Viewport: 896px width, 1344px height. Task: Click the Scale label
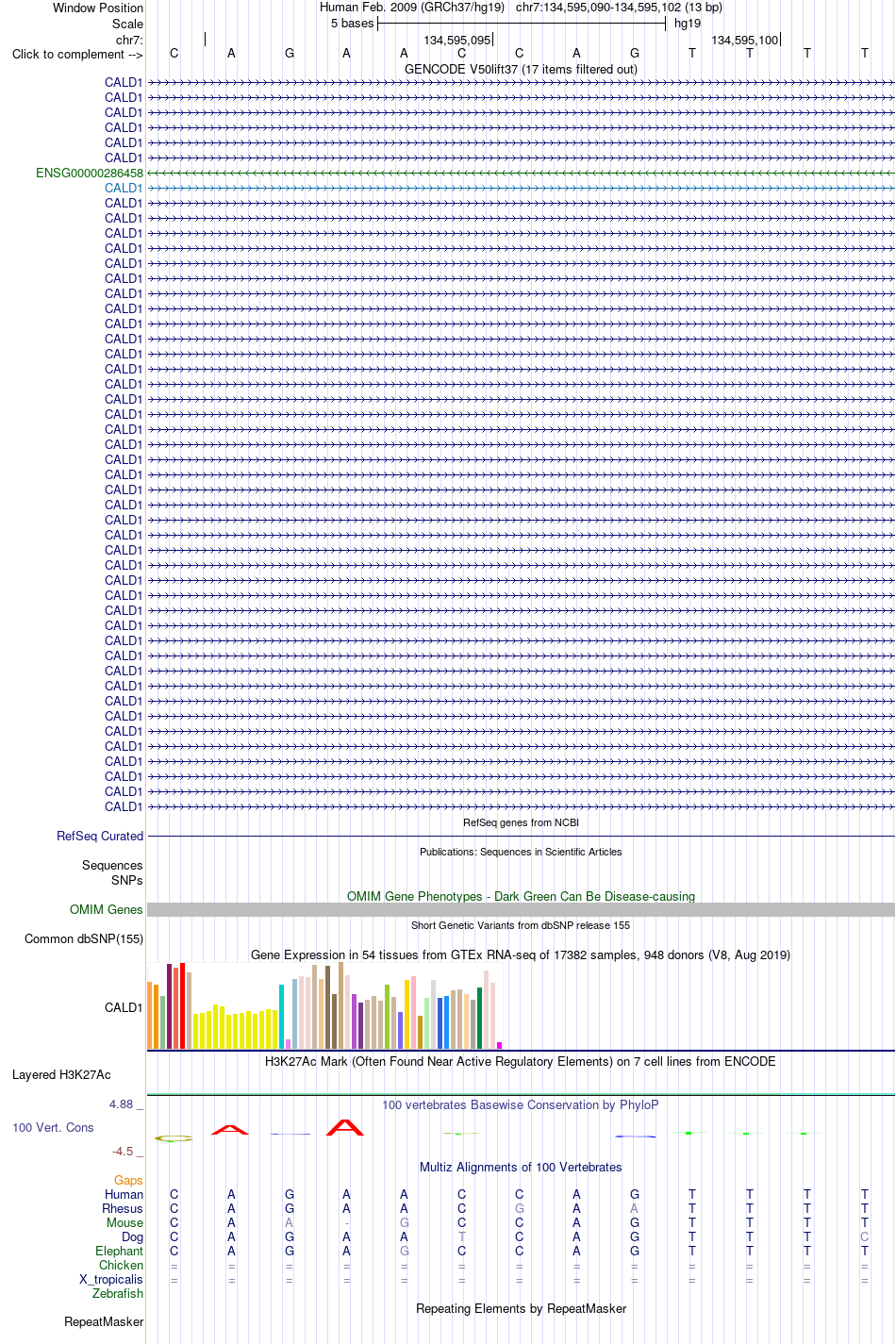tap(127, 24)
